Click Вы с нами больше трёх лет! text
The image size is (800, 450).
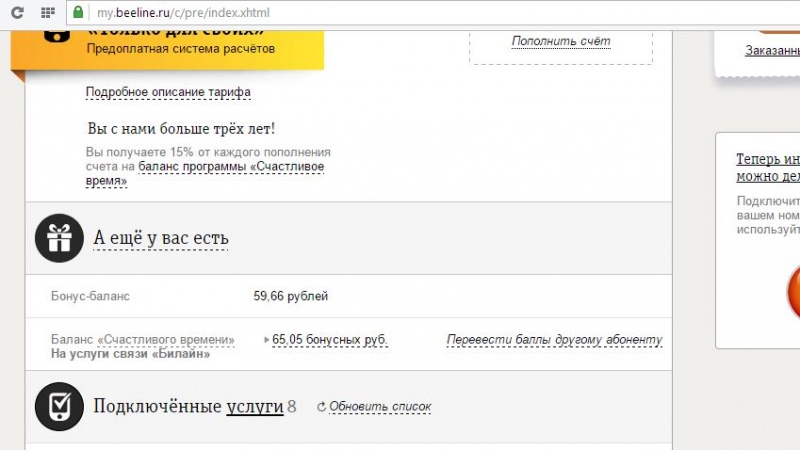pos(181,129)
